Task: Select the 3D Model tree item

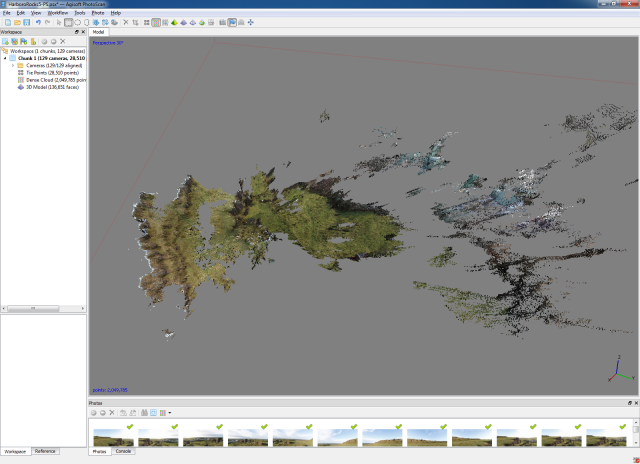Action: 48,87
